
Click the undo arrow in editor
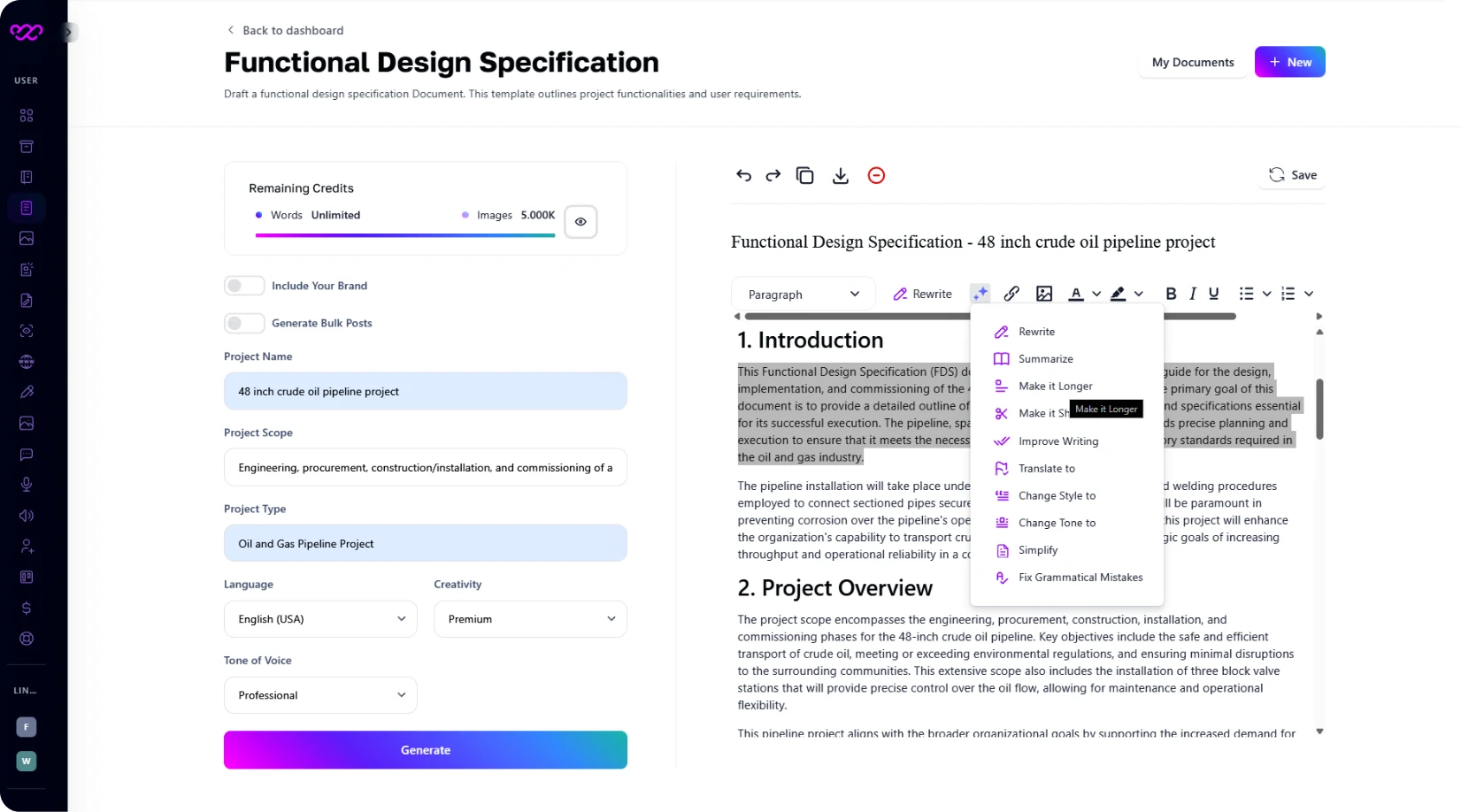point(743,175)
